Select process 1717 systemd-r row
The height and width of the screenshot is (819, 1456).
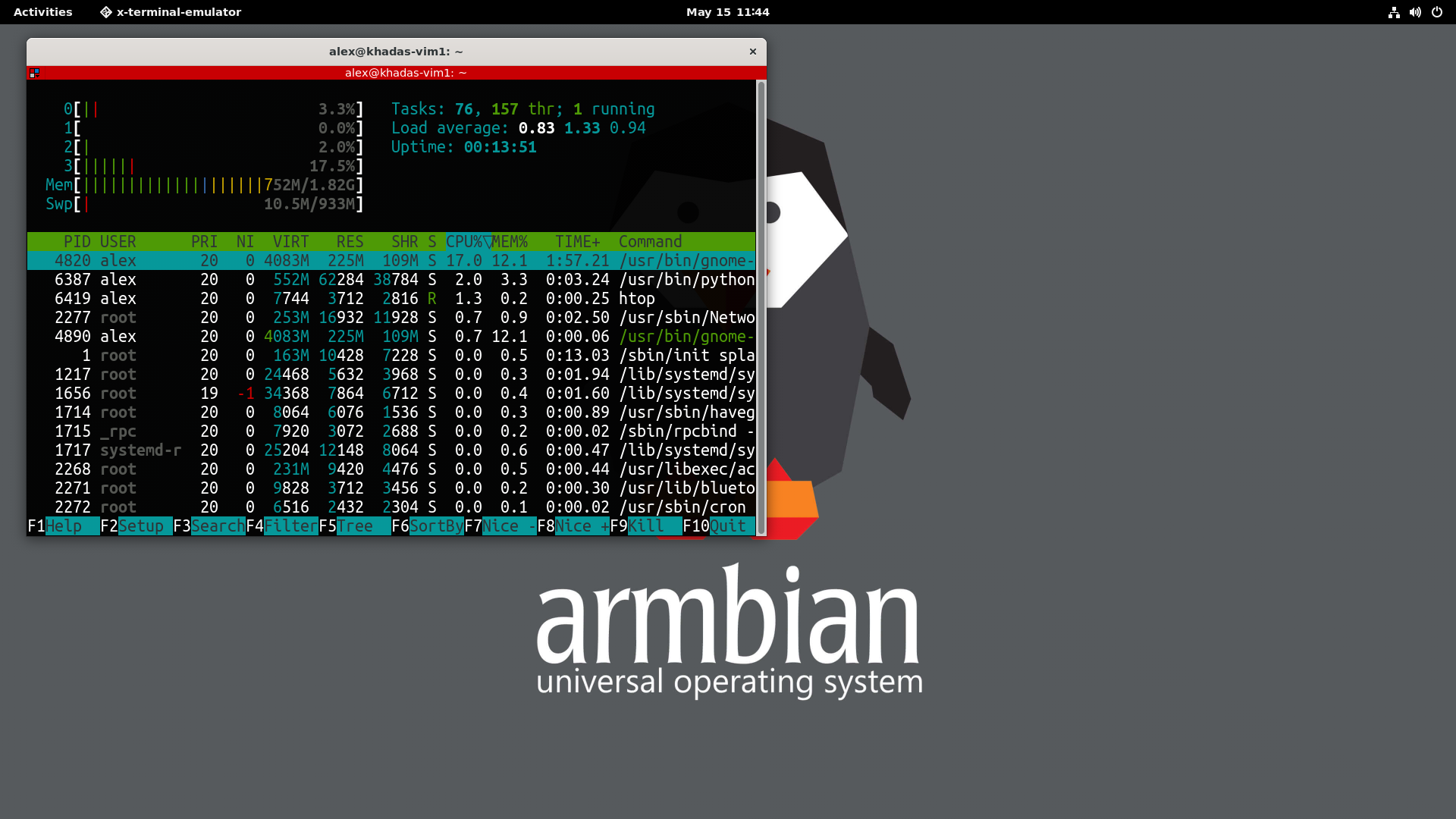pos(391,450)
